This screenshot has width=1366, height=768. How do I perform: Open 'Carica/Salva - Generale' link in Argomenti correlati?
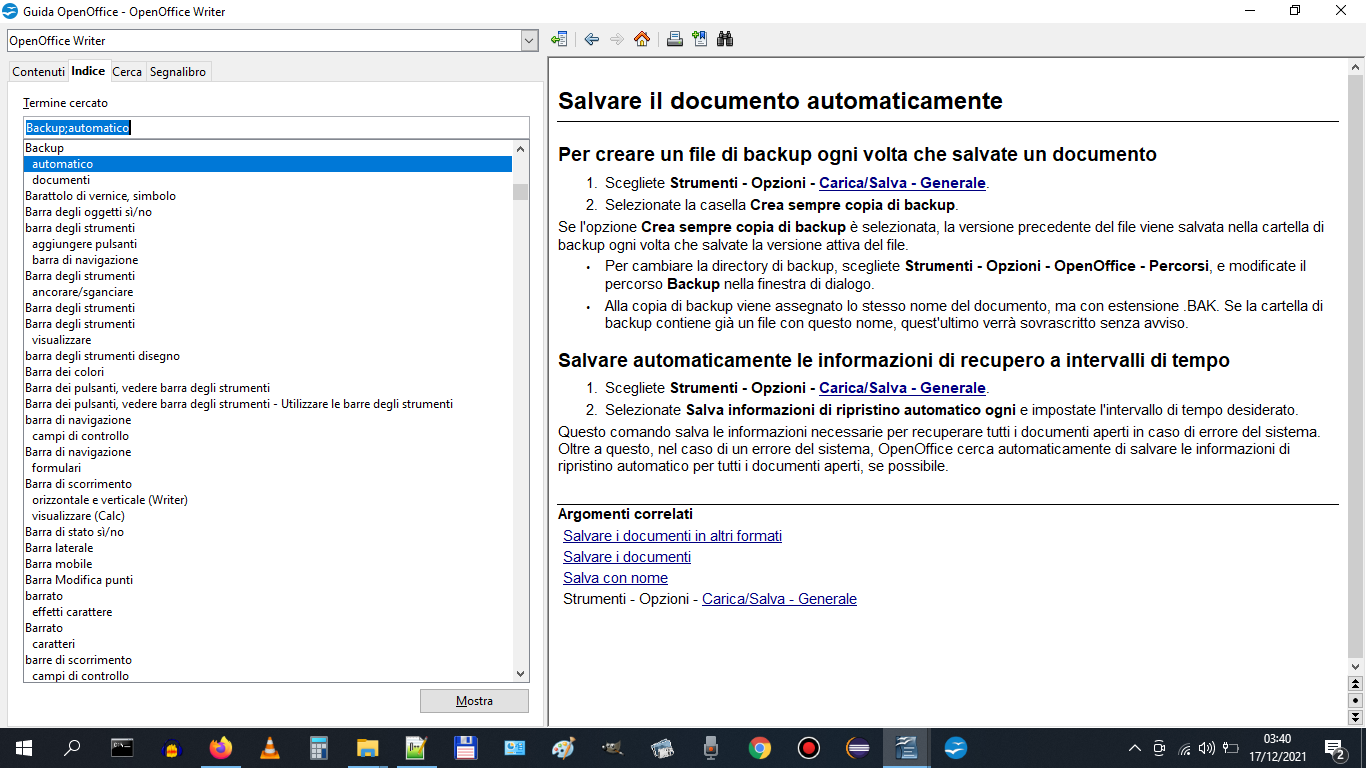click(779, 599)
